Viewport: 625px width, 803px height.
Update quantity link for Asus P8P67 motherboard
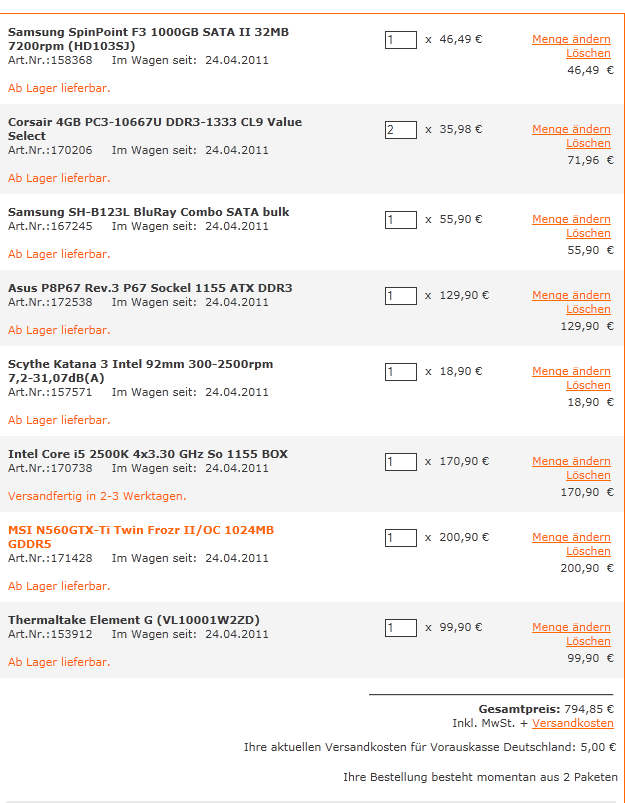(x=571, y=295)
